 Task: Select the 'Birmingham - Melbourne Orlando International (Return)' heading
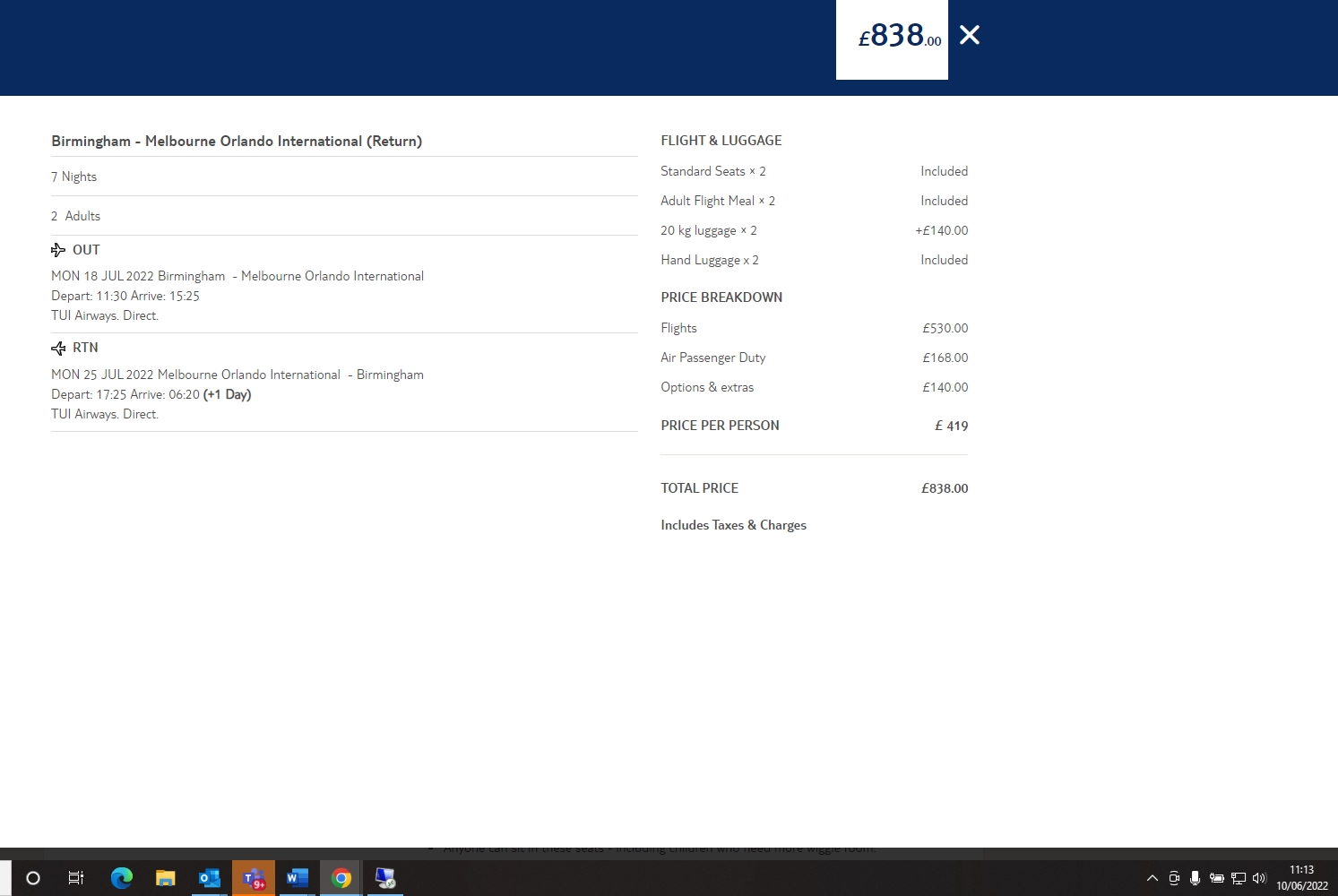(237, 142)
